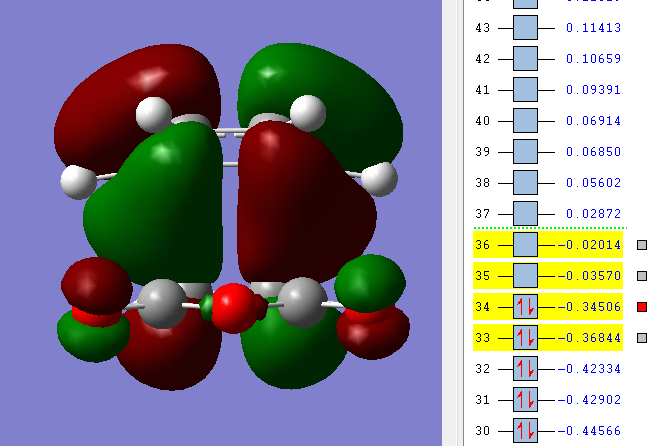Click the far-left white hydrogen atom
Image resolution: width=651 pixels, height=446 pixels.
pyautogui.click(x=79, y=182)
